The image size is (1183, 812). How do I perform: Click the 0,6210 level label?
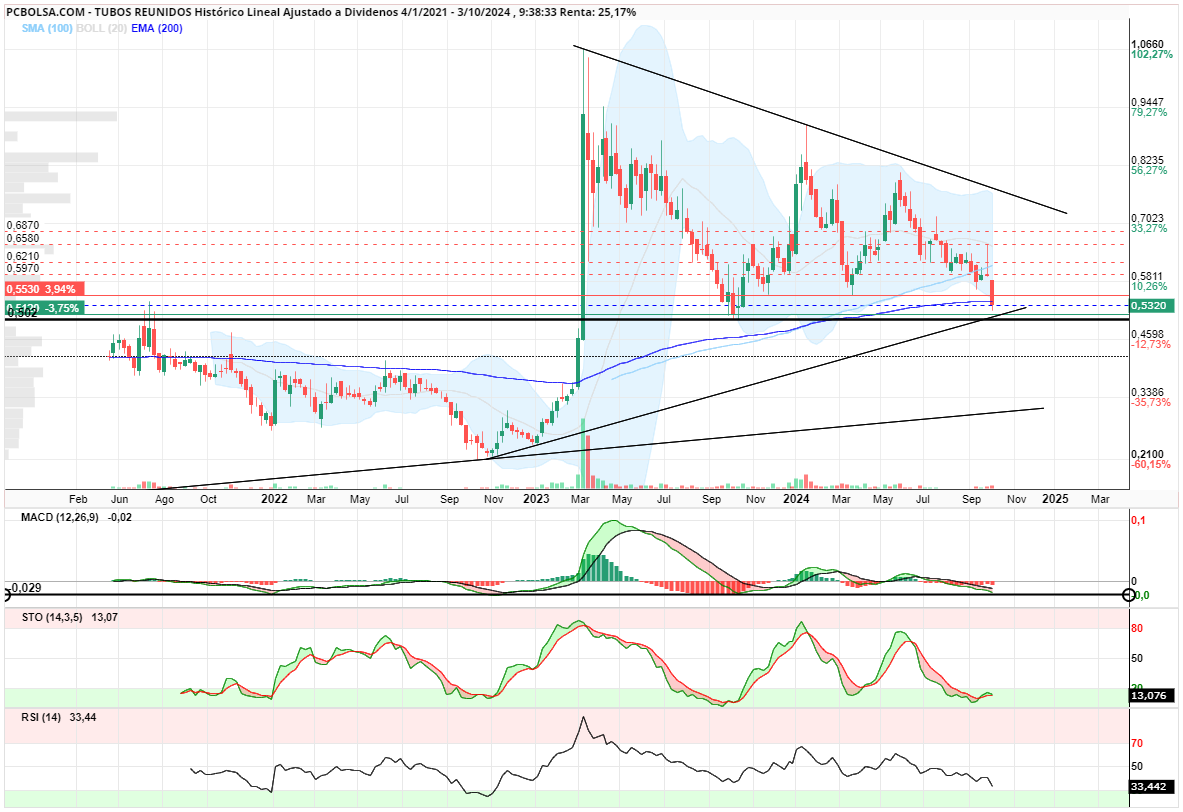tap(23, 257)
